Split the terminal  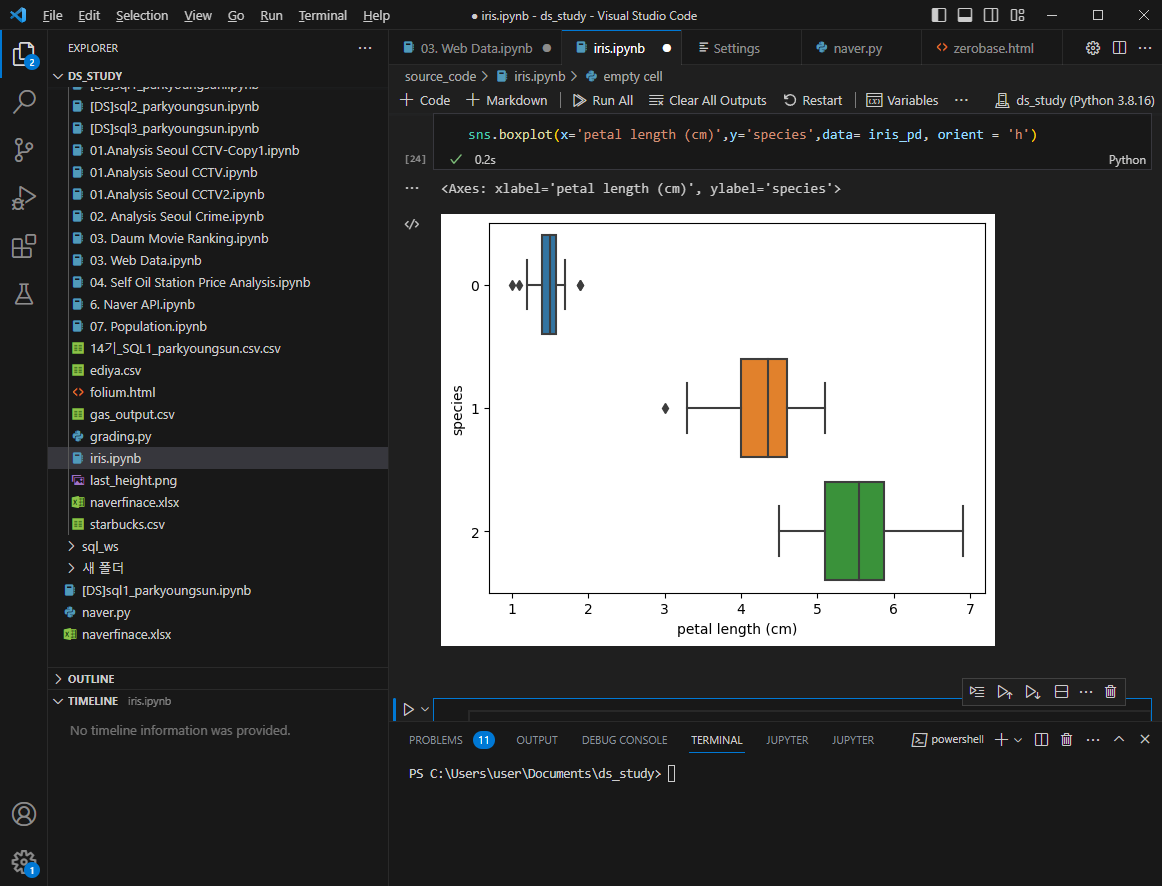(1041, 739)
